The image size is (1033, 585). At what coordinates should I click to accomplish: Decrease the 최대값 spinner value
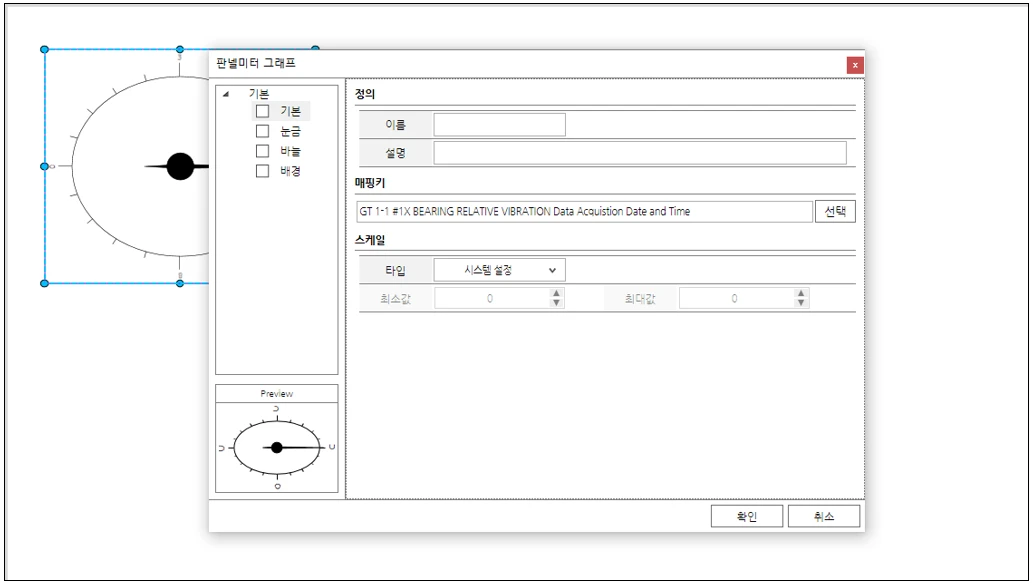801,303
